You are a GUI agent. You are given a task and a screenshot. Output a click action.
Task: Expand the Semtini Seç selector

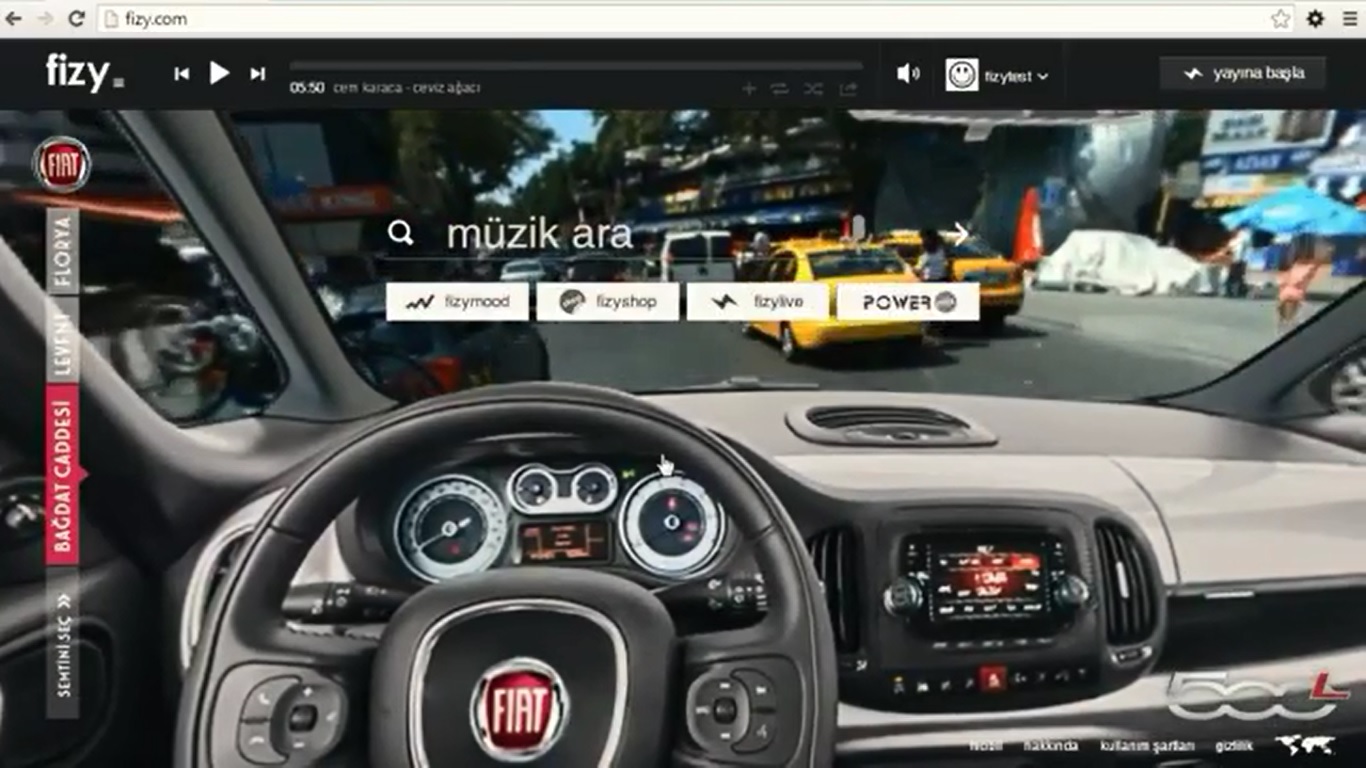click(x=62, y=642)
